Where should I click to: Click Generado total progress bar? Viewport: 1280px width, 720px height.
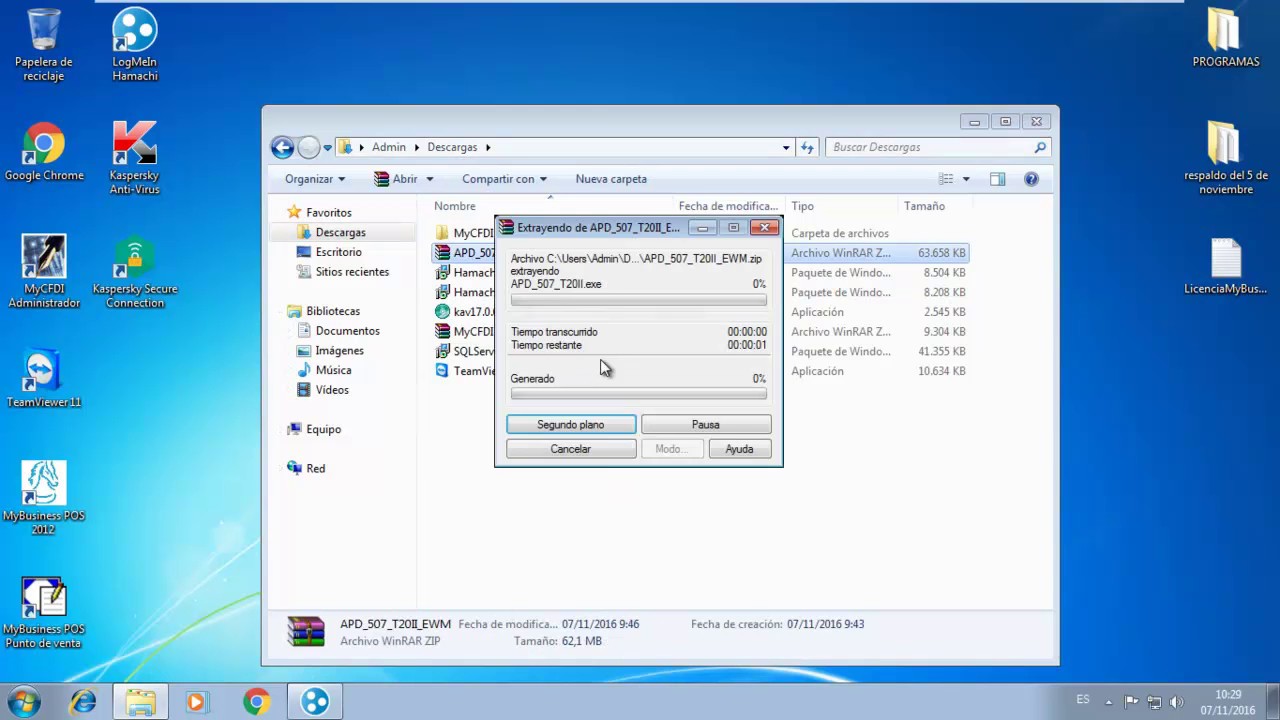click(x=638, y=394)
